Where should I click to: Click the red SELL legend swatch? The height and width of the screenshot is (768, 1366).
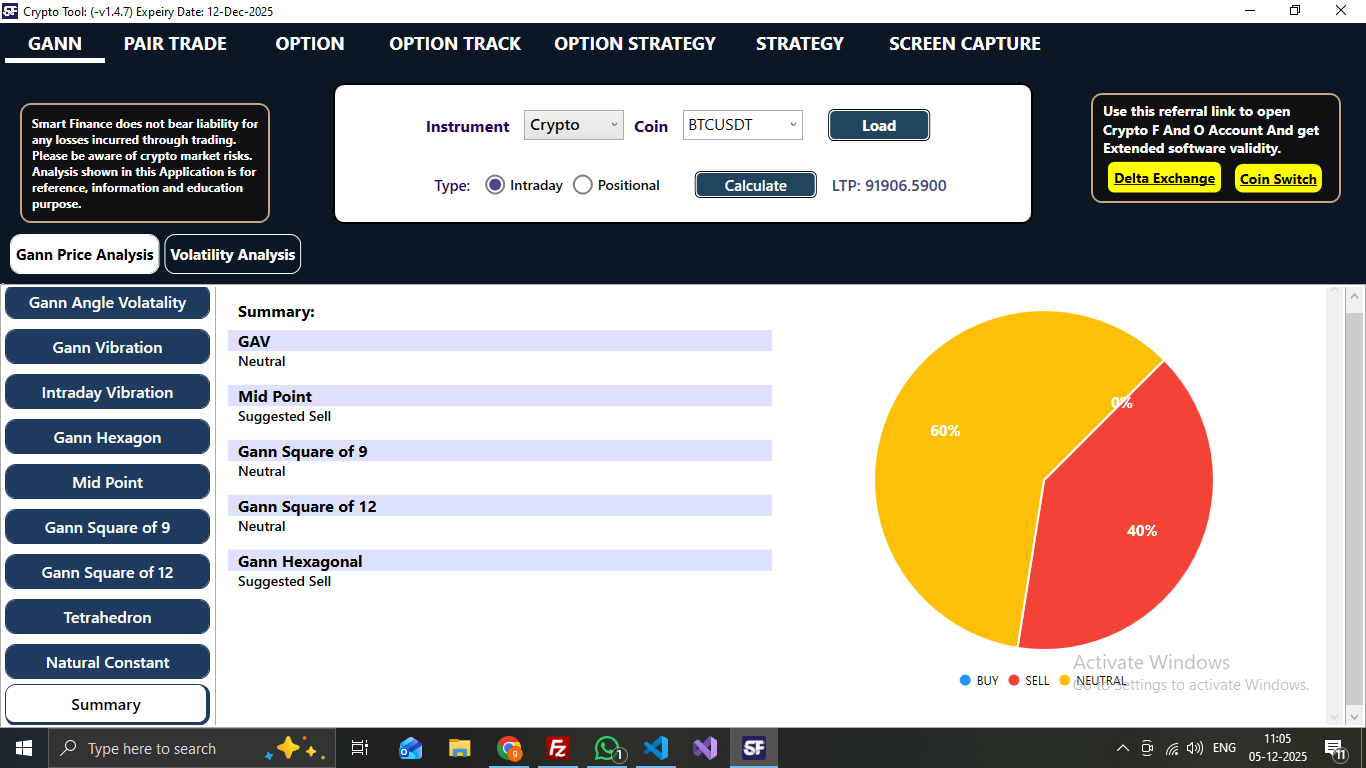[x=1013, y=680]
